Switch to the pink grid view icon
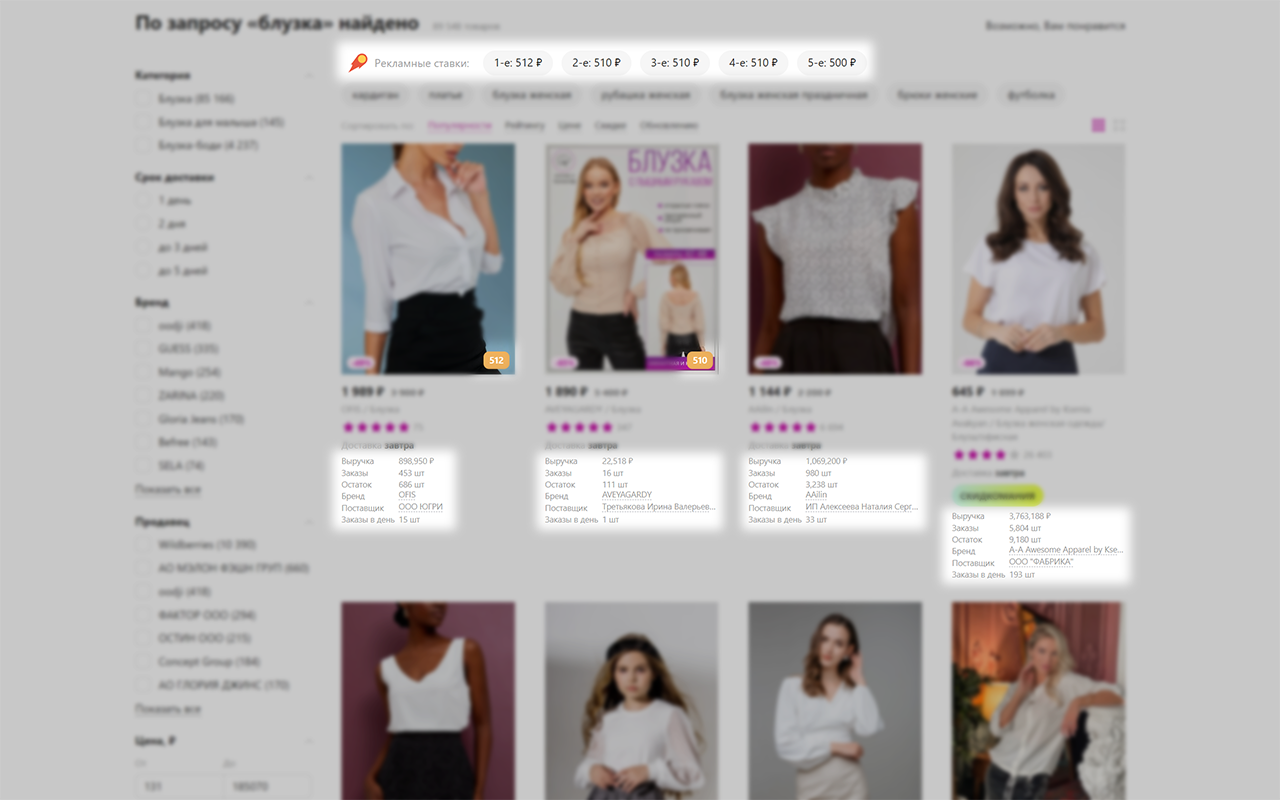1280x800 pixels. [1098, 125]
